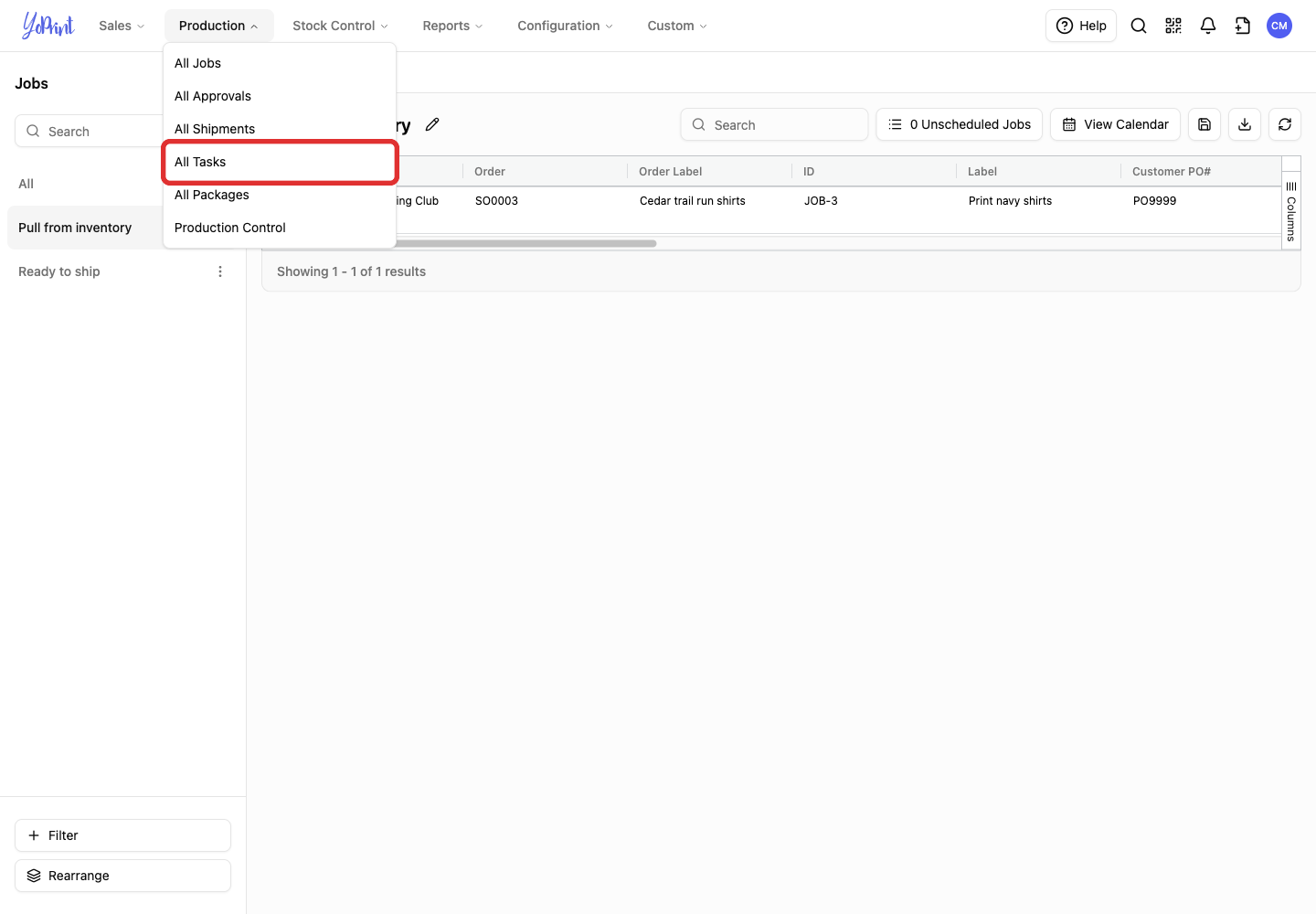
Task: Open the Help button
Action: pos(1081,26)
